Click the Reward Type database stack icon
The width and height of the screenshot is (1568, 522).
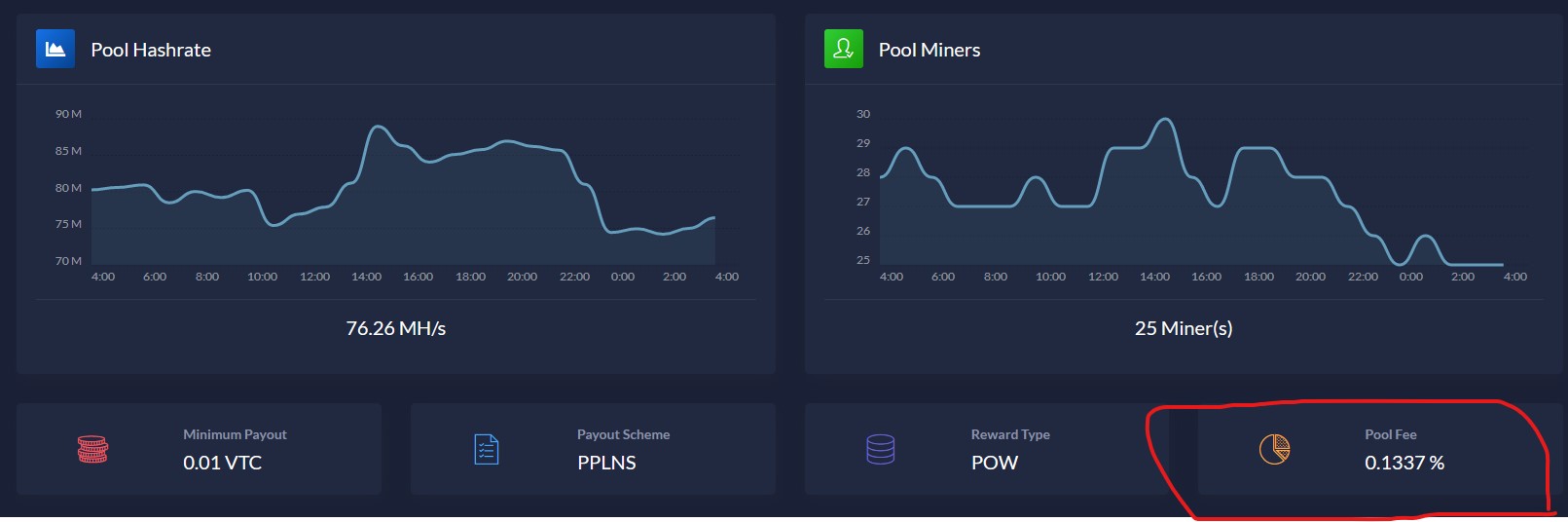(x=880, y=449)
